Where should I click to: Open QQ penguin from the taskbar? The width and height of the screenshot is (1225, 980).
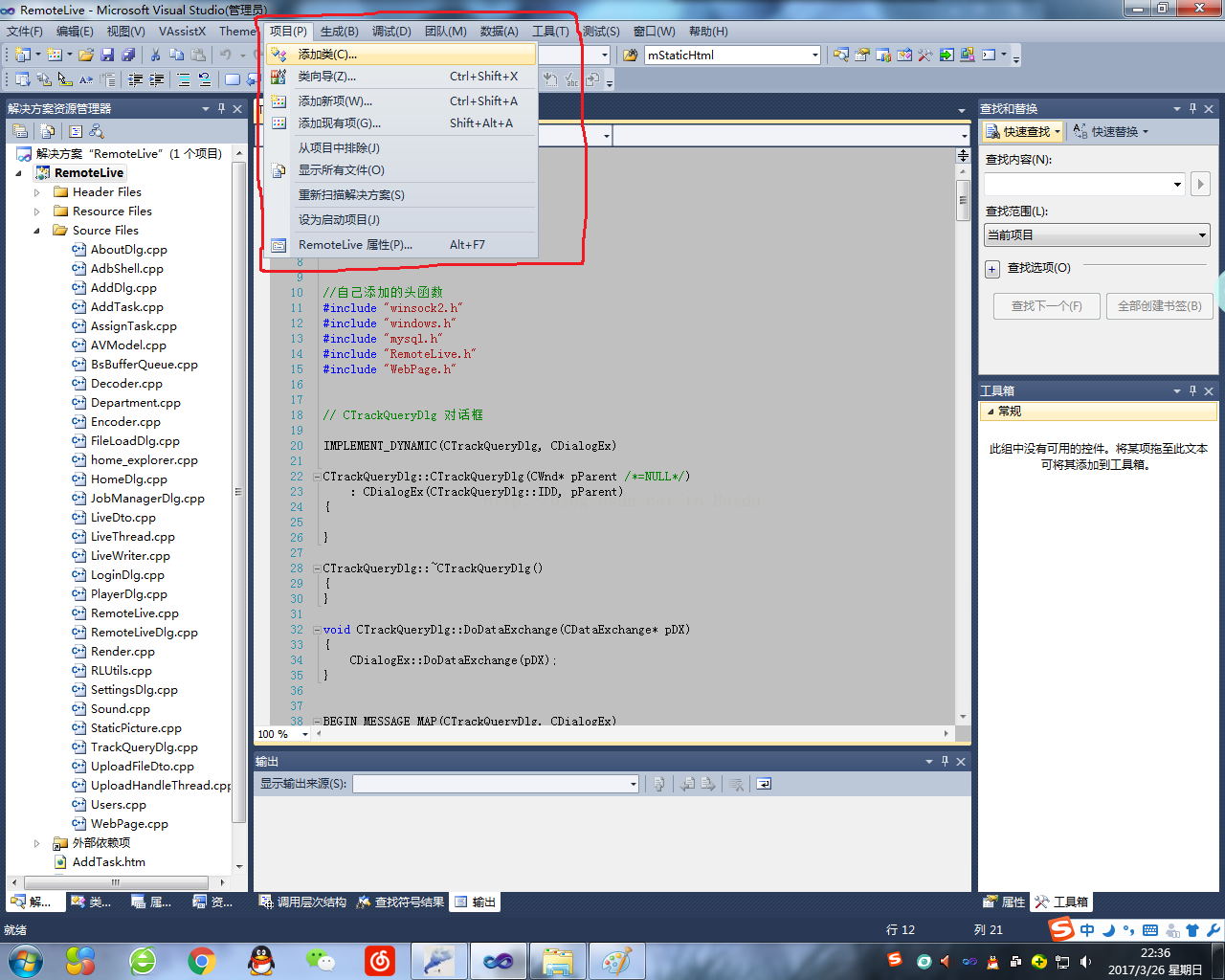tap(260, 960)
